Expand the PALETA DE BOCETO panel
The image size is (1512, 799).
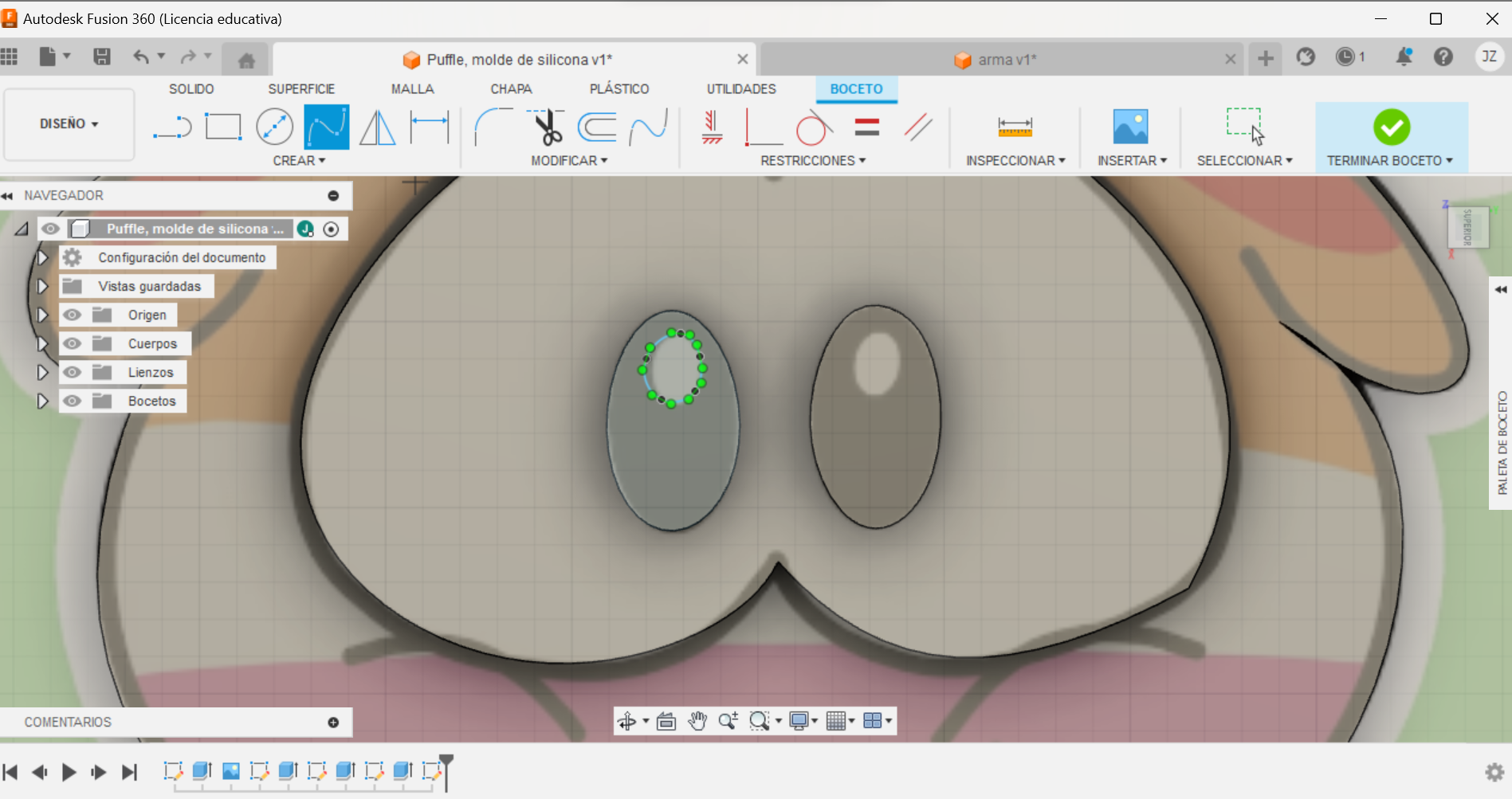click(1501, 289)
